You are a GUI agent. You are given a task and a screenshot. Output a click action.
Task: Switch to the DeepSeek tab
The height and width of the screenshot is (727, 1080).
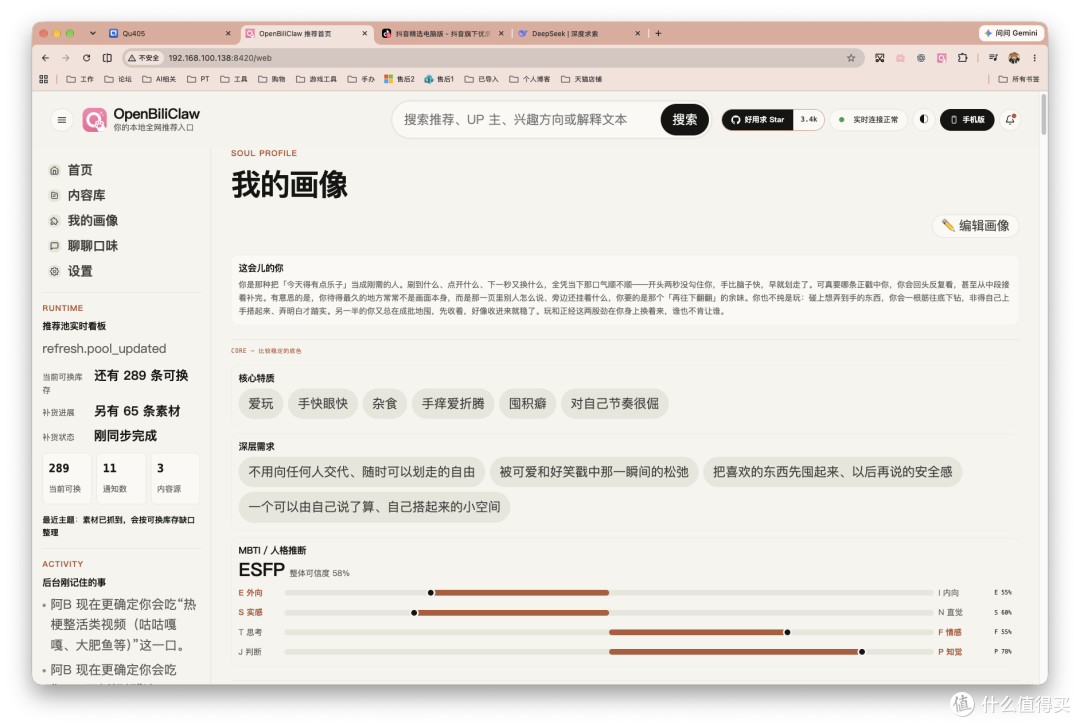click(x=580, y=33)
